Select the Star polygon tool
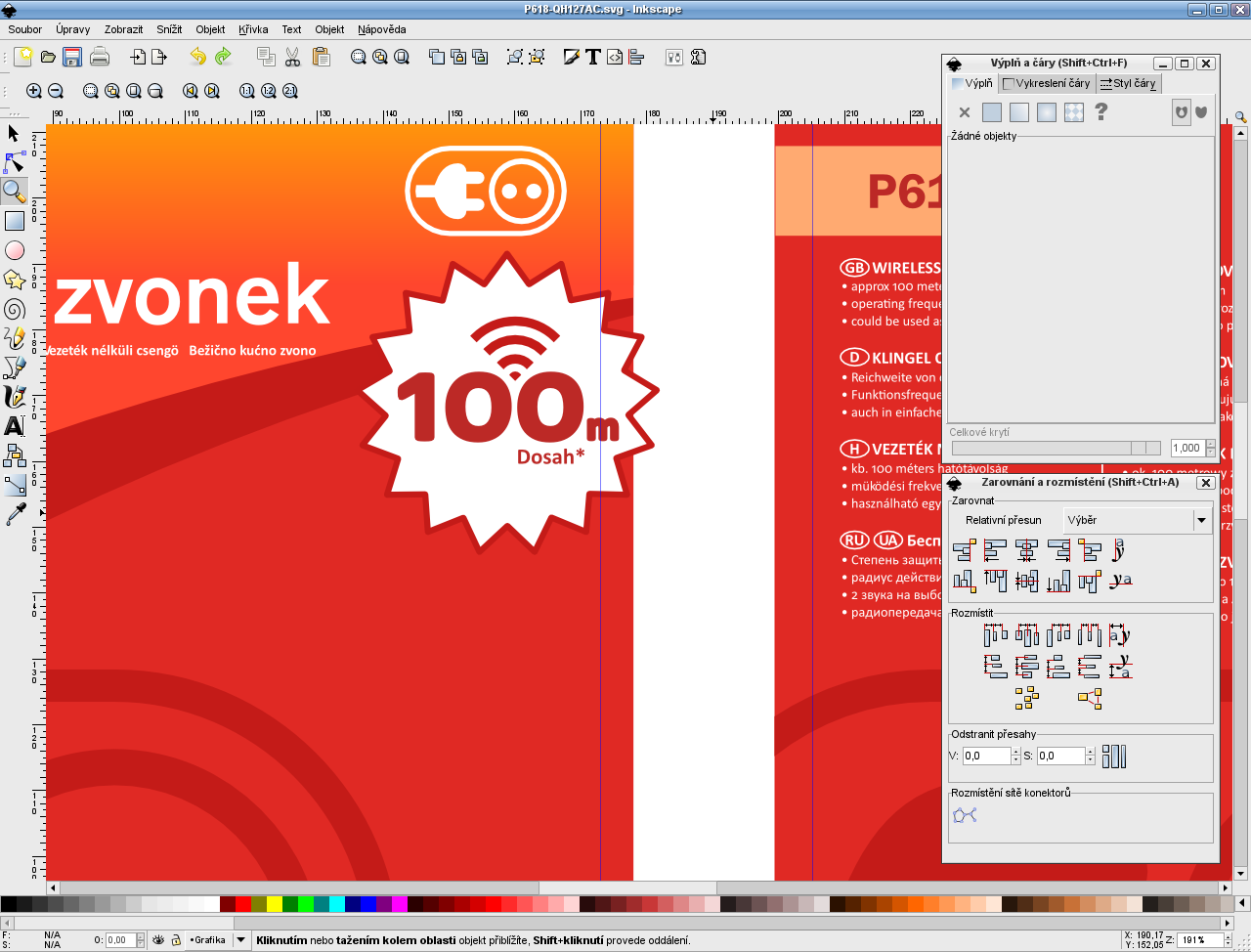The width and height of the screenshot is (1251, 952). 14,280
